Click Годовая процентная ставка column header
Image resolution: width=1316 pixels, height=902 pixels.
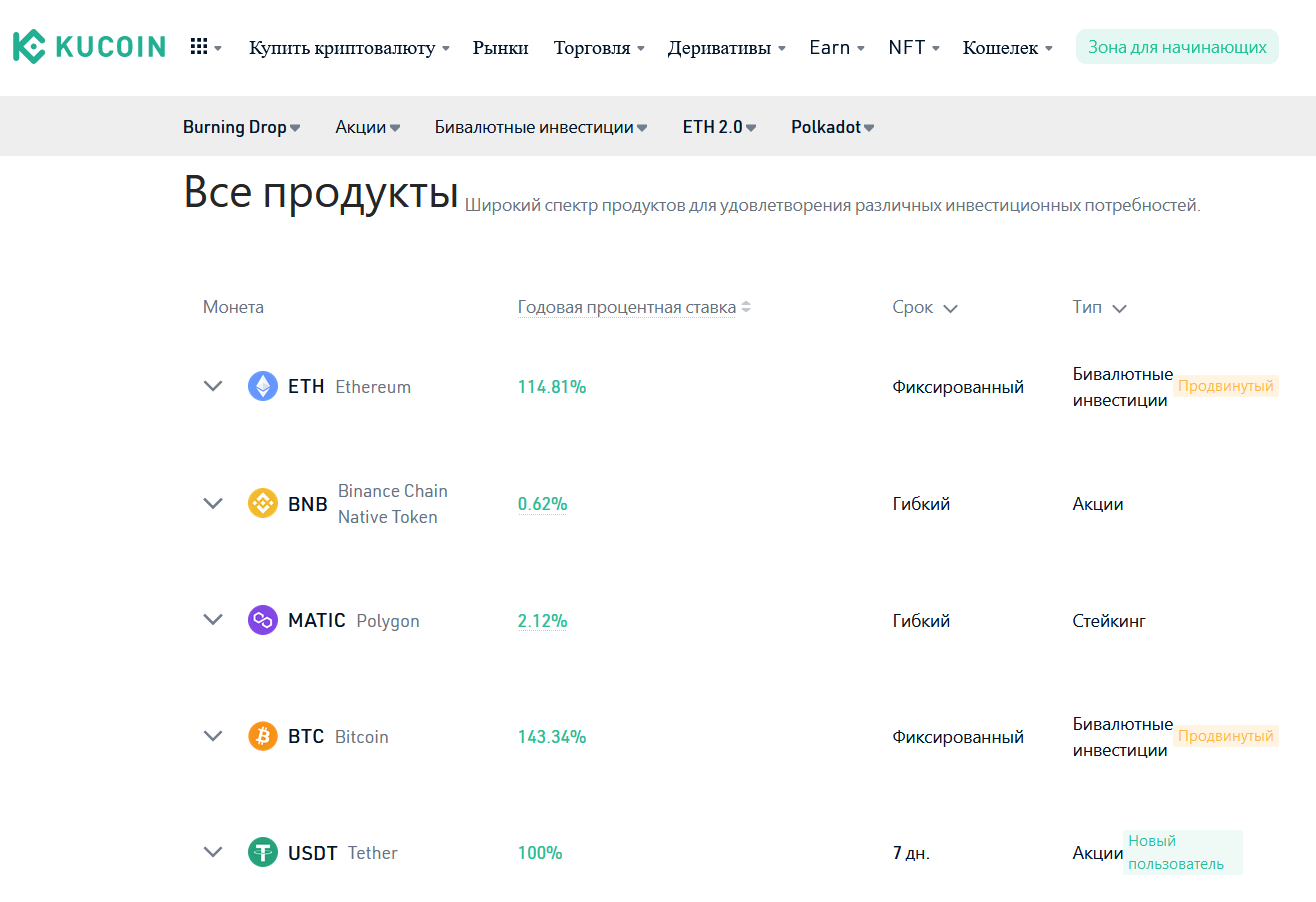(x=627, y=307)
